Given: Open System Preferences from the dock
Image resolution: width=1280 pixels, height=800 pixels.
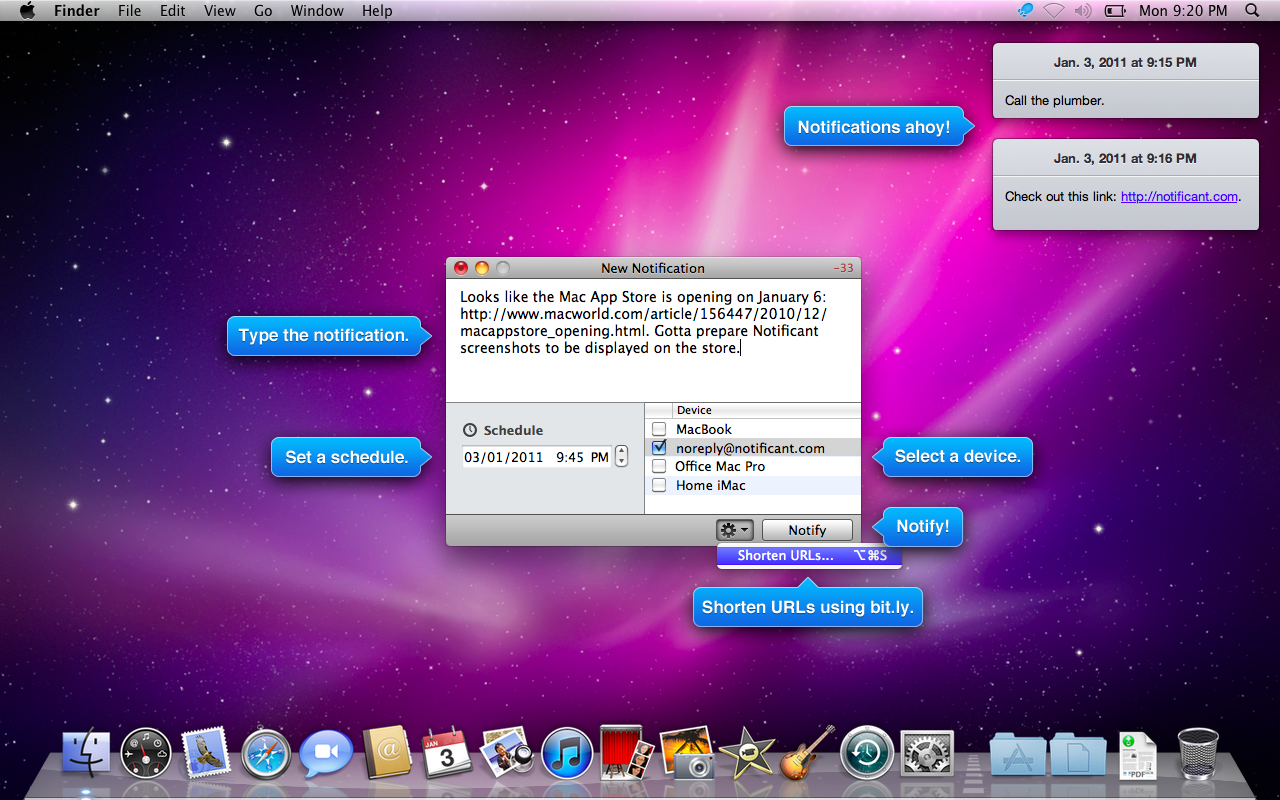Looking at the screenshot, I should pyautogui.click(x=927, y=753).
